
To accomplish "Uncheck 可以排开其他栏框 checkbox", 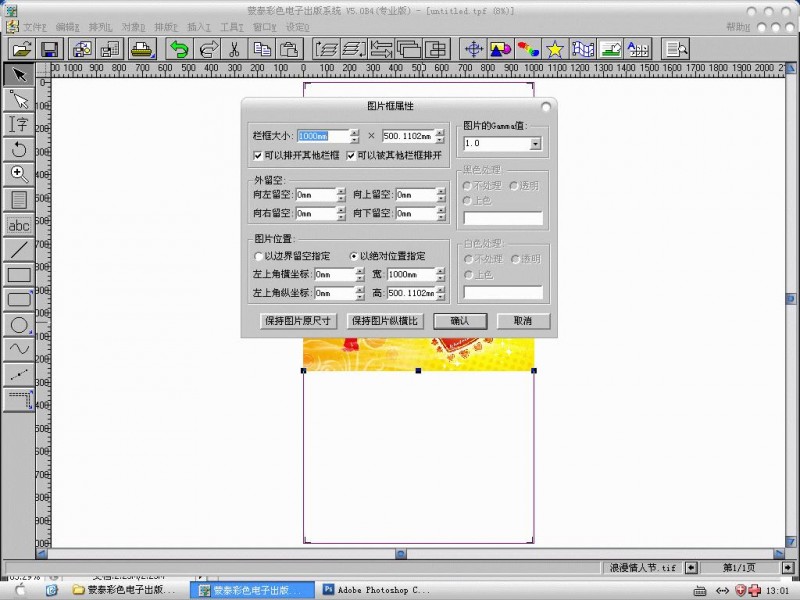I will click(x=259, y=156).
